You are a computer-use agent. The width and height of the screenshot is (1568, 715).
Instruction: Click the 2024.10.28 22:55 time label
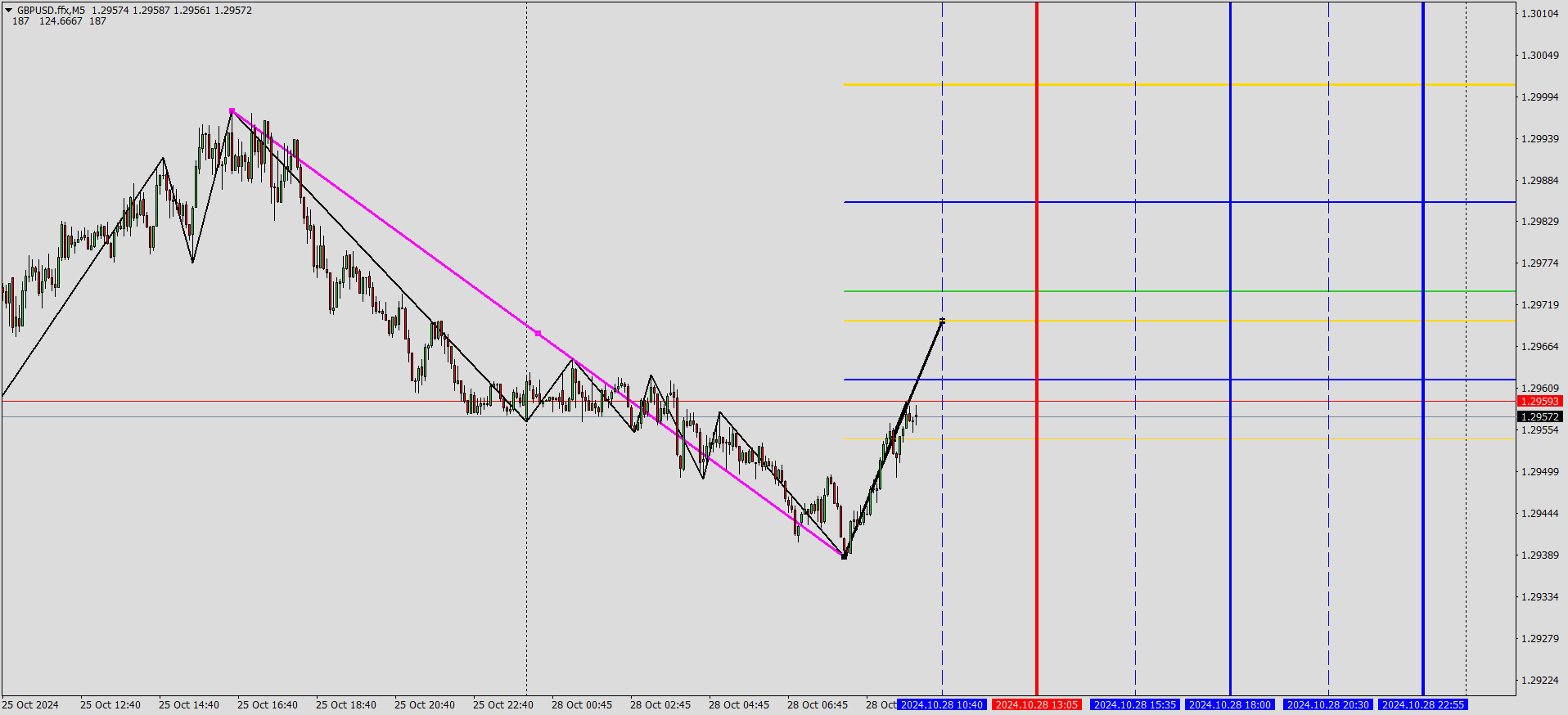pos(1423,704)
